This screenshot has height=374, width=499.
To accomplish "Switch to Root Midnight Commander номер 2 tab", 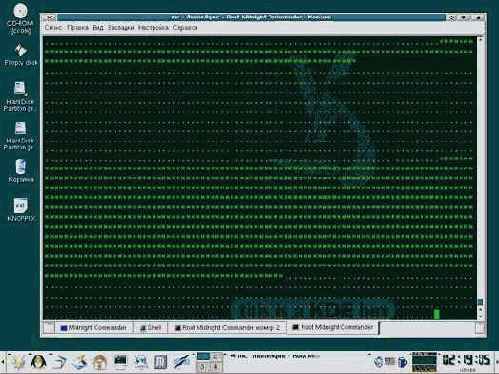I will [227, 328].
